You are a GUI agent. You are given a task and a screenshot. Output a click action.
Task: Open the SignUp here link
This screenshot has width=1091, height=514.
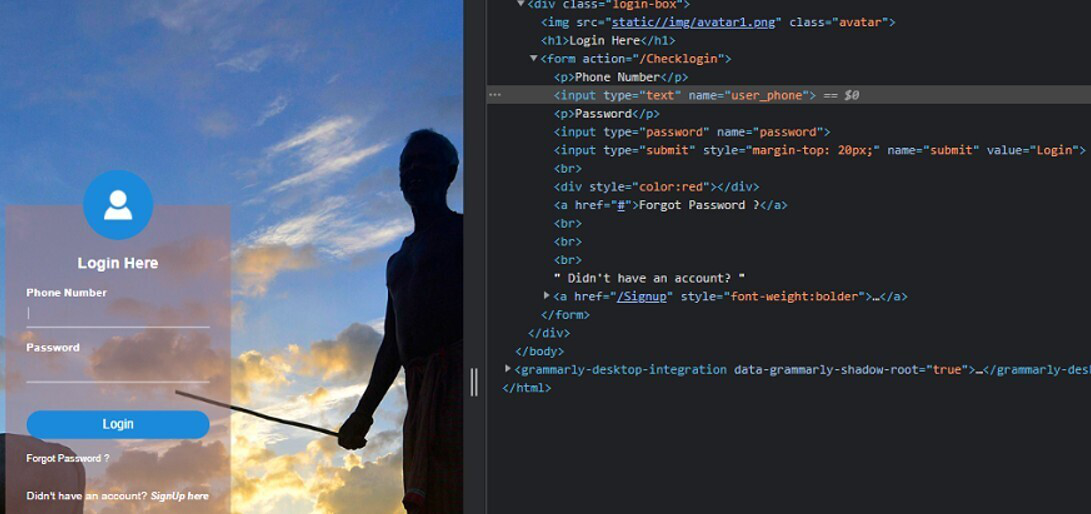click(x=180, y=496)
